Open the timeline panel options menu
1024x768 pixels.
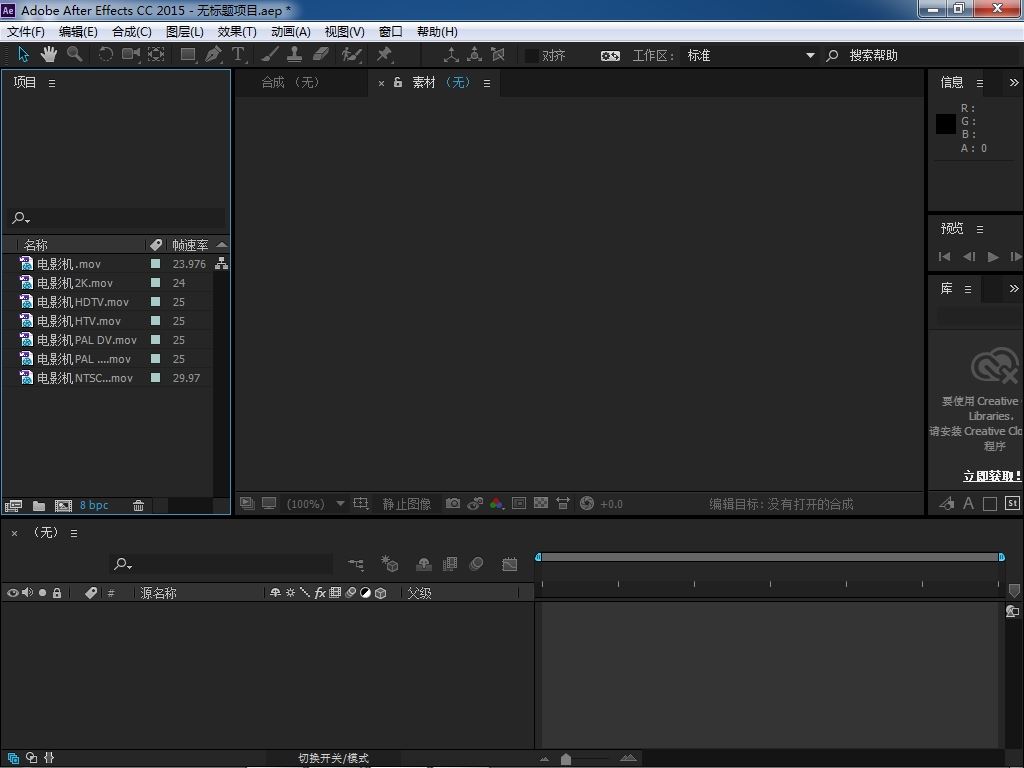(x=74, y=534)
